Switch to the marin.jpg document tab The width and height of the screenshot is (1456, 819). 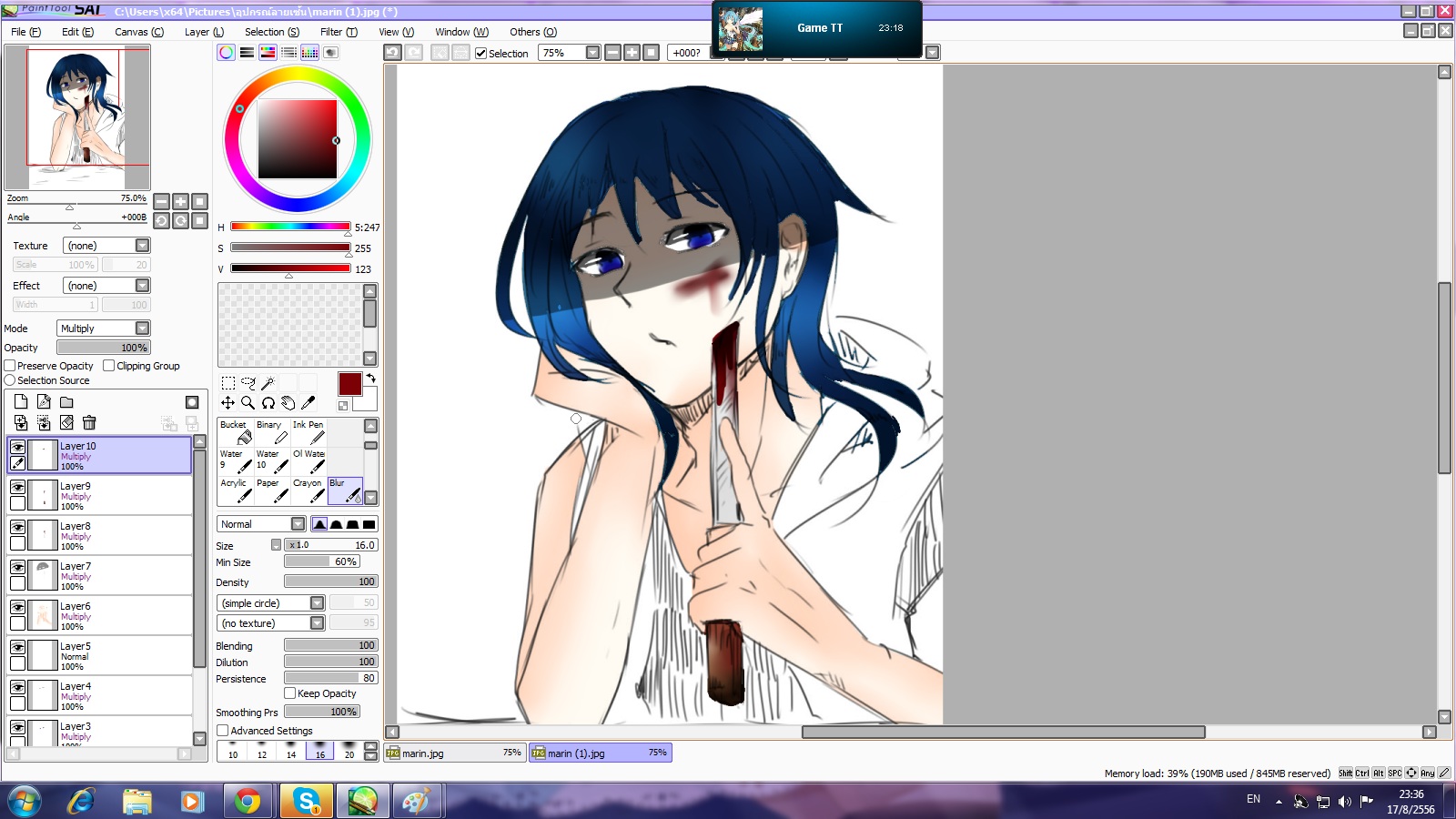tap(454, 753)
